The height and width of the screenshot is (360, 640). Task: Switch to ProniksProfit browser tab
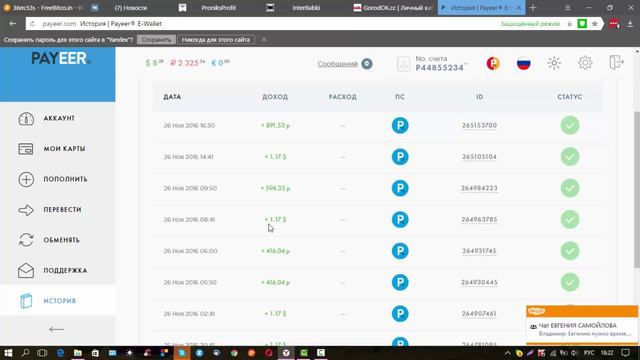218,8
